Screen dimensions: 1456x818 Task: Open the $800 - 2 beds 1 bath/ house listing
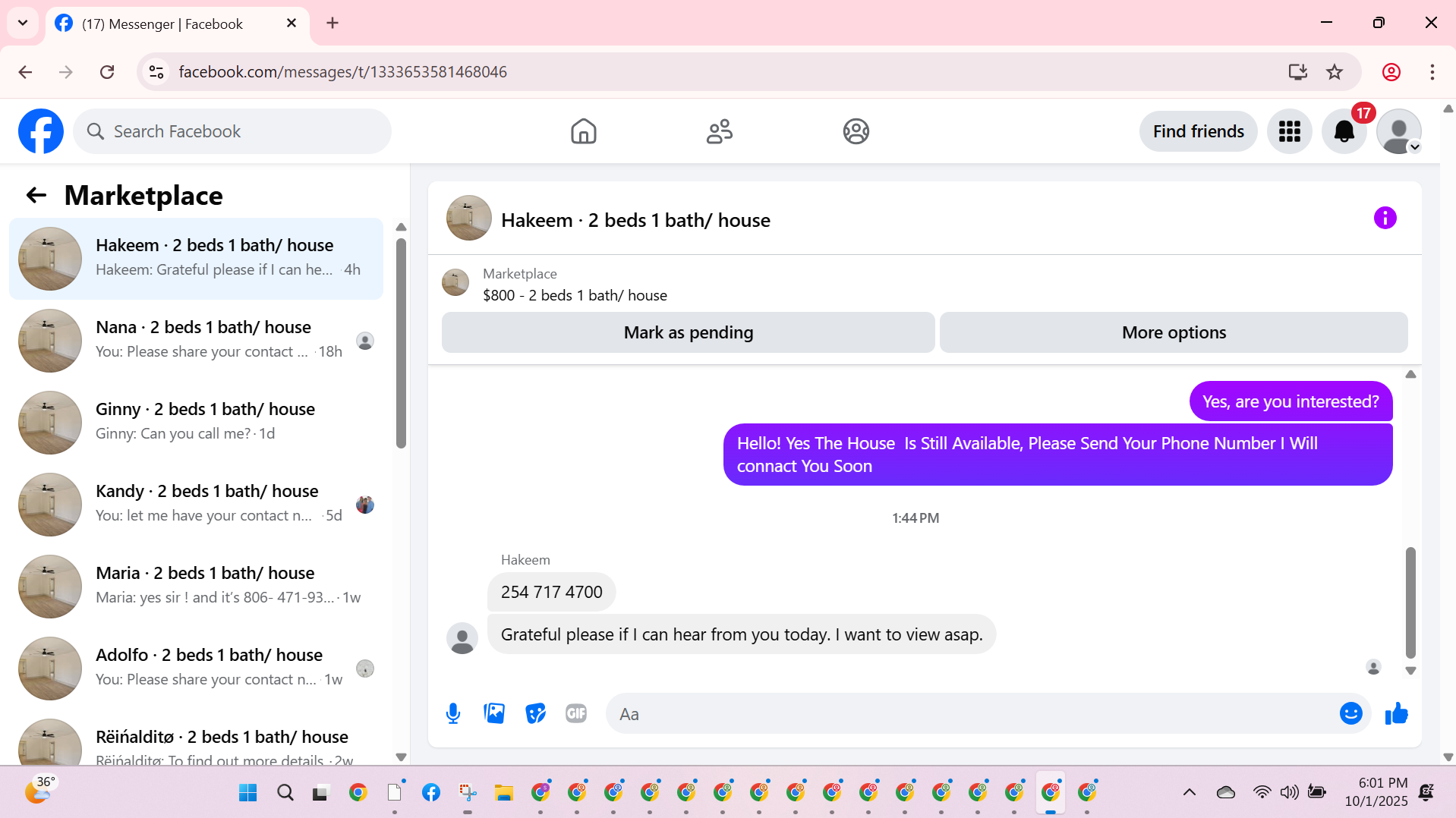(x=575, y=295)
